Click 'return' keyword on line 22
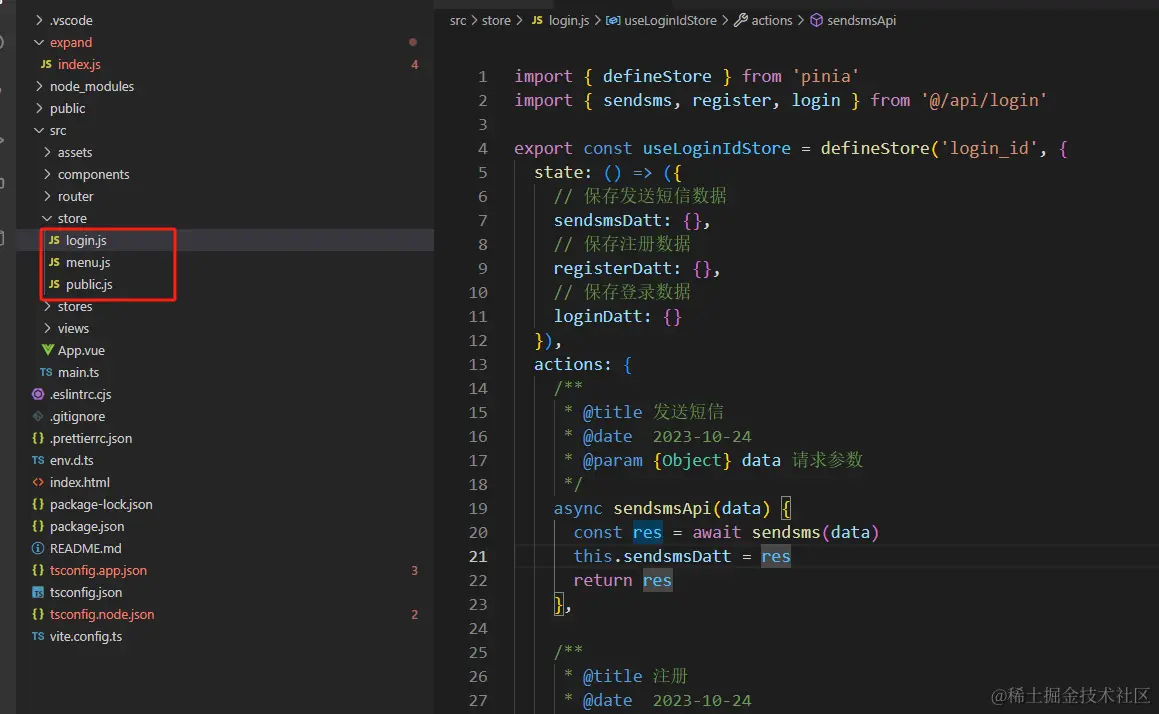This screenshot has height=714, width=1159. 602,580
